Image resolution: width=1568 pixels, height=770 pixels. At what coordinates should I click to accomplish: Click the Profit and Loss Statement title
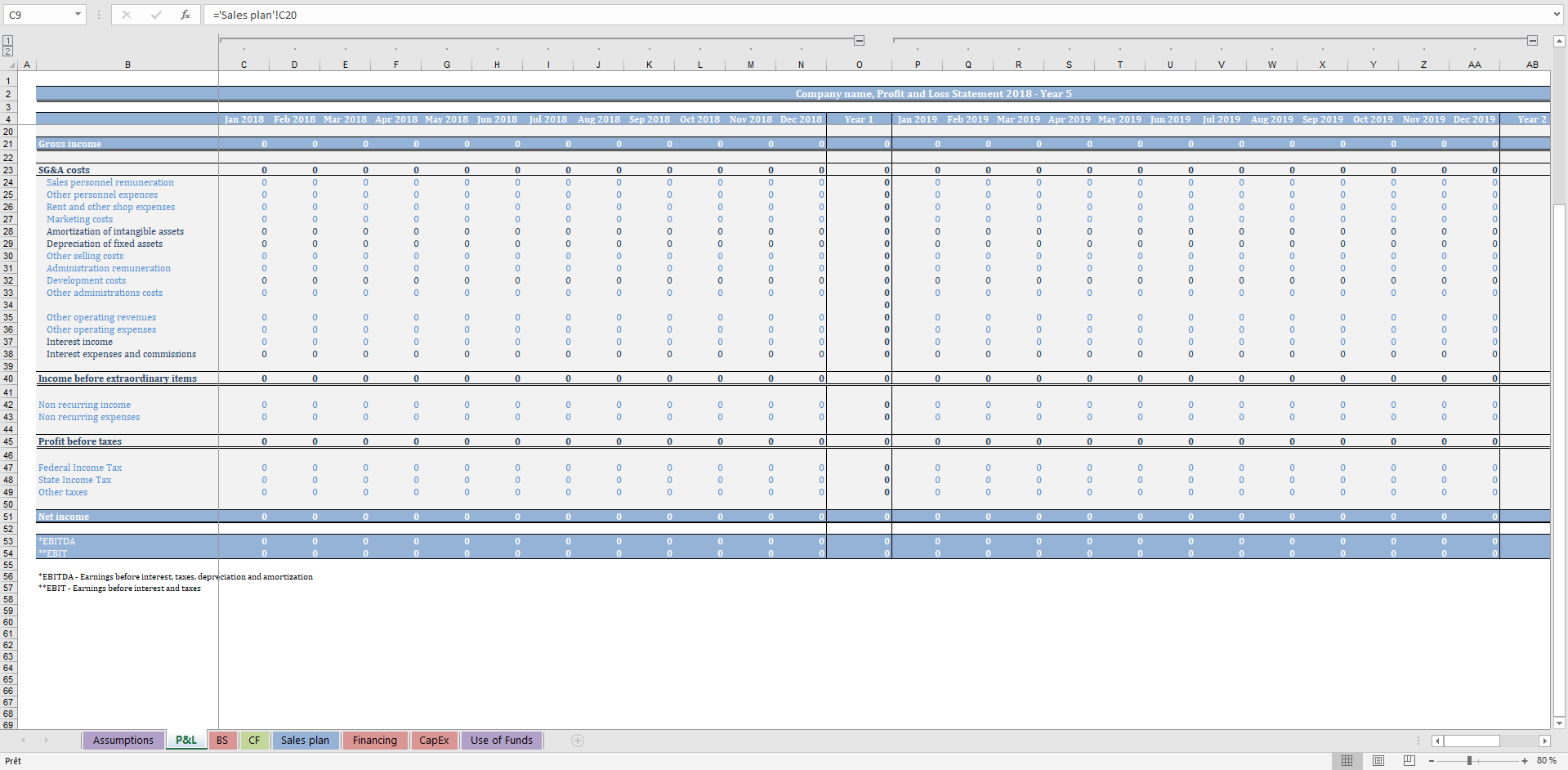[x=933, y=94]
